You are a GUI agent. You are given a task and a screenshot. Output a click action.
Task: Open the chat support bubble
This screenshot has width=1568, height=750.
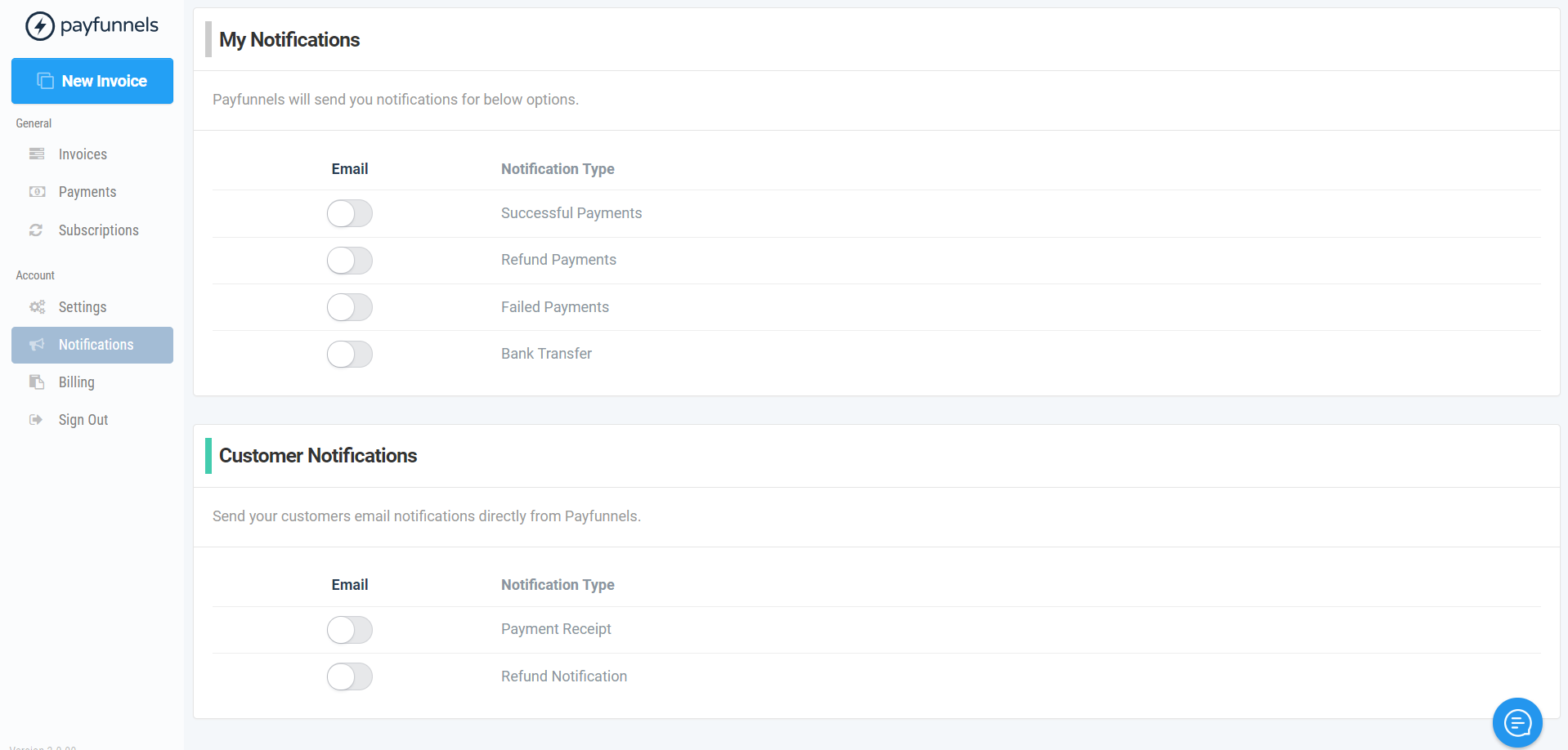click(x=1517, y=722)
